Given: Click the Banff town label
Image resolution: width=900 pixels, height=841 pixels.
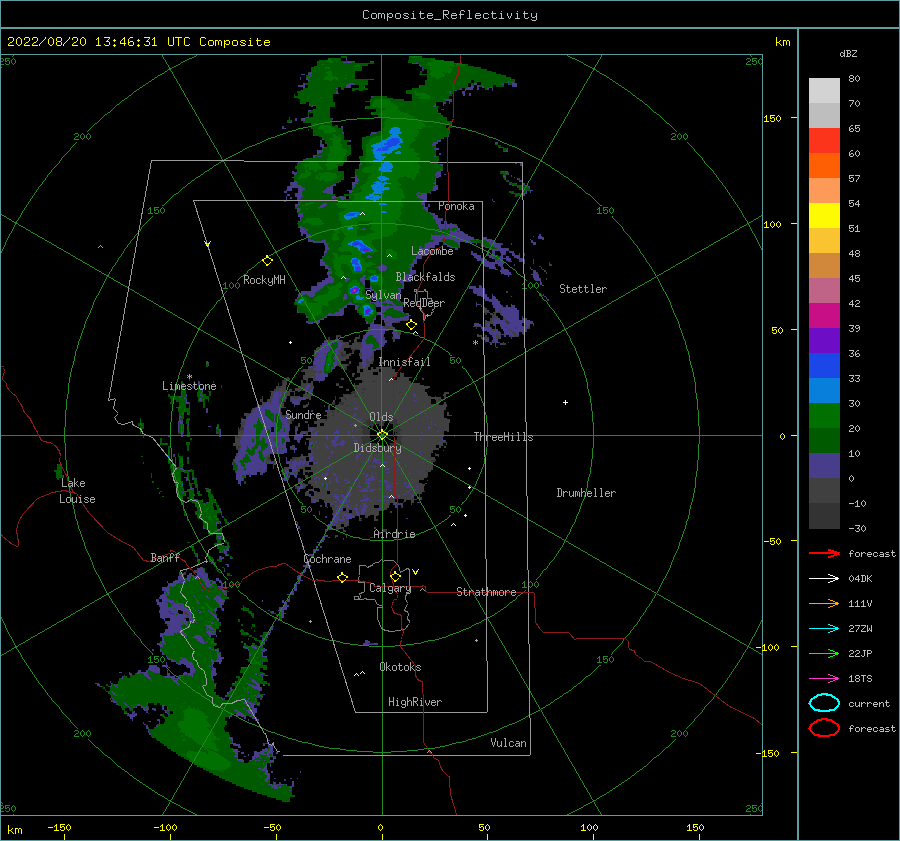Looking at the screenshot, I should pos(165,557).
